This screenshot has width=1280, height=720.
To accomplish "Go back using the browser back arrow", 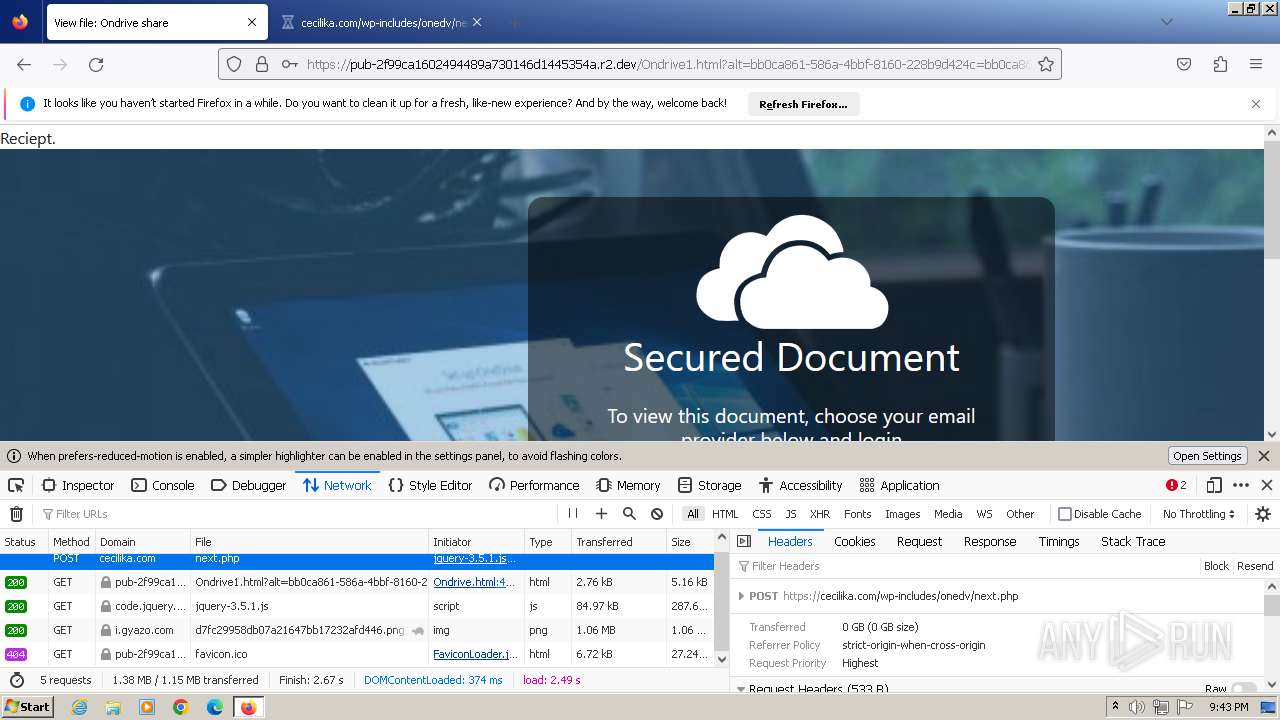I will pyautogui.click(x=24, y=64).
